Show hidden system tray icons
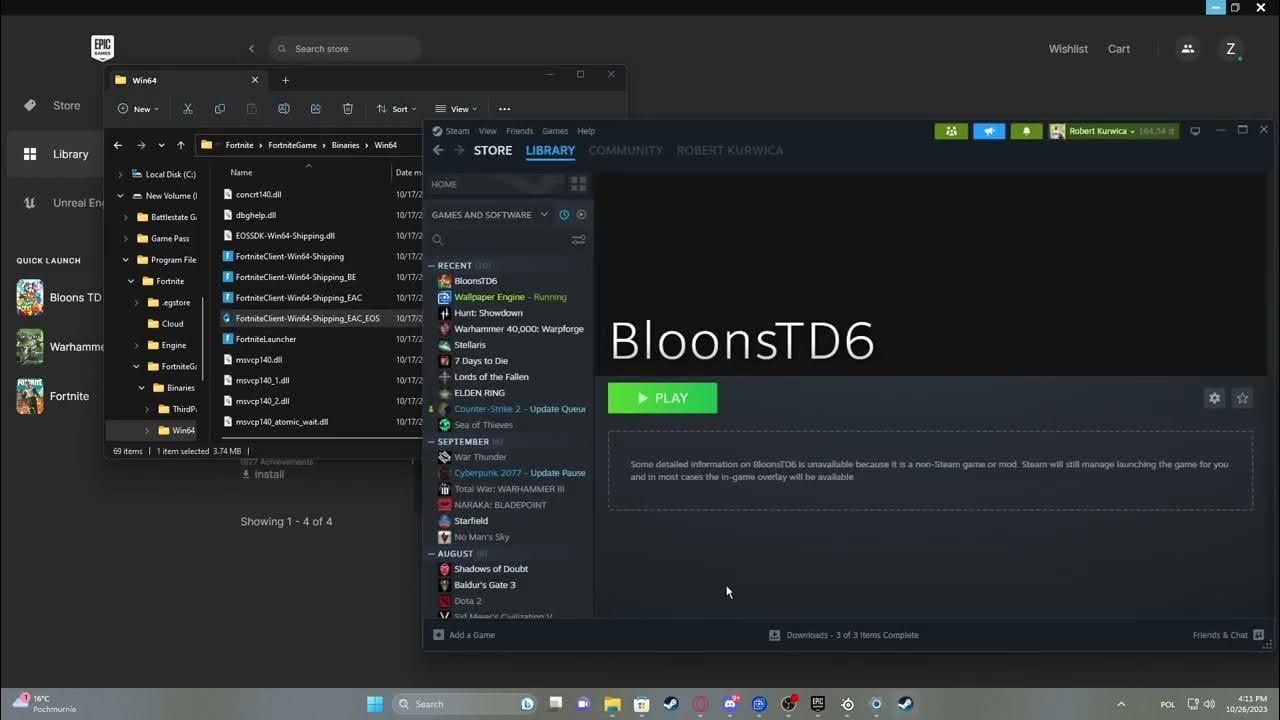The height and width of the screenshot is (720, 1280). coord(1120,704)
